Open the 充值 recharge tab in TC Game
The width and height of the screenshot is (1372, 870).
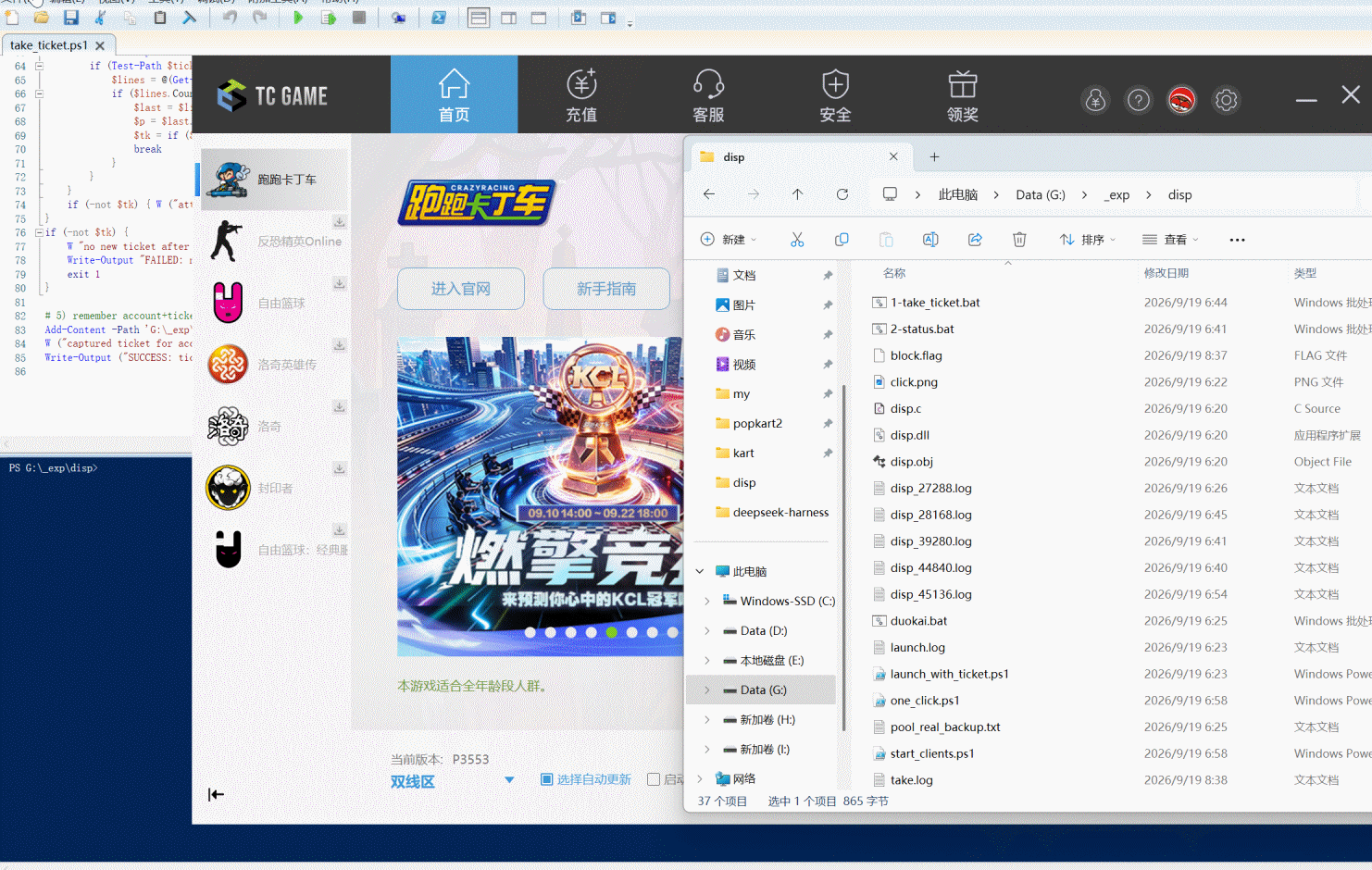pos(581,94)
